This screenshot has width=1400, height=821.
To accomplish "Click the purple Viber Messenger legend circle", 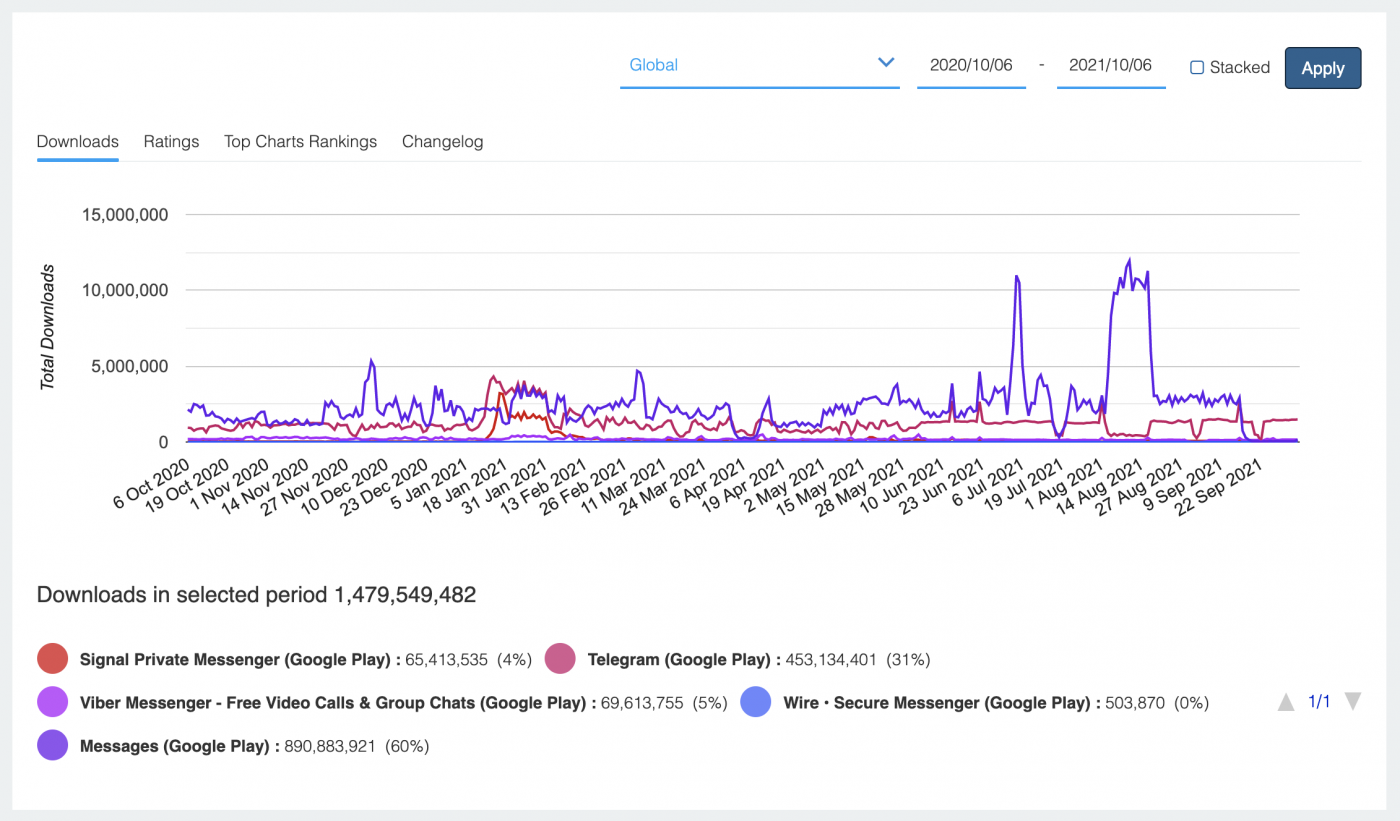I will pos(51,702).
